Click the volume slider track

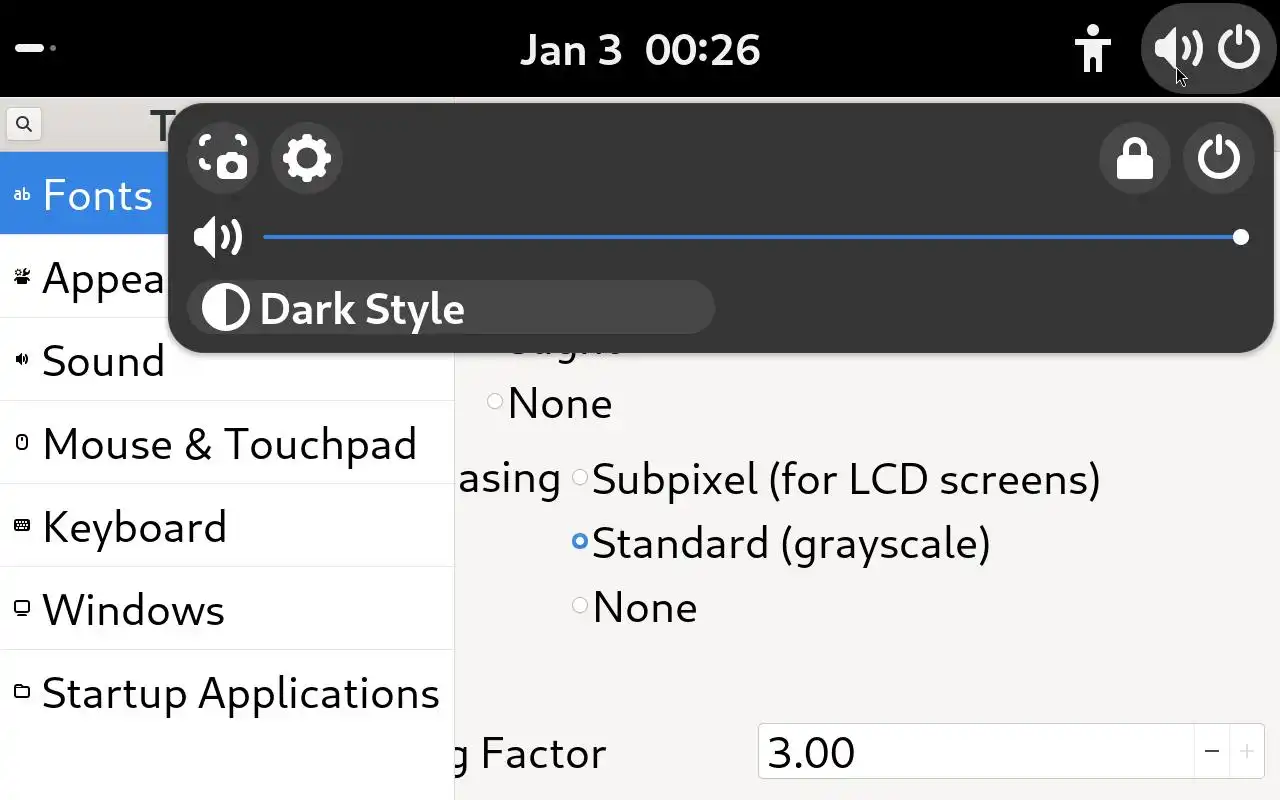click(x=750, y=238)
